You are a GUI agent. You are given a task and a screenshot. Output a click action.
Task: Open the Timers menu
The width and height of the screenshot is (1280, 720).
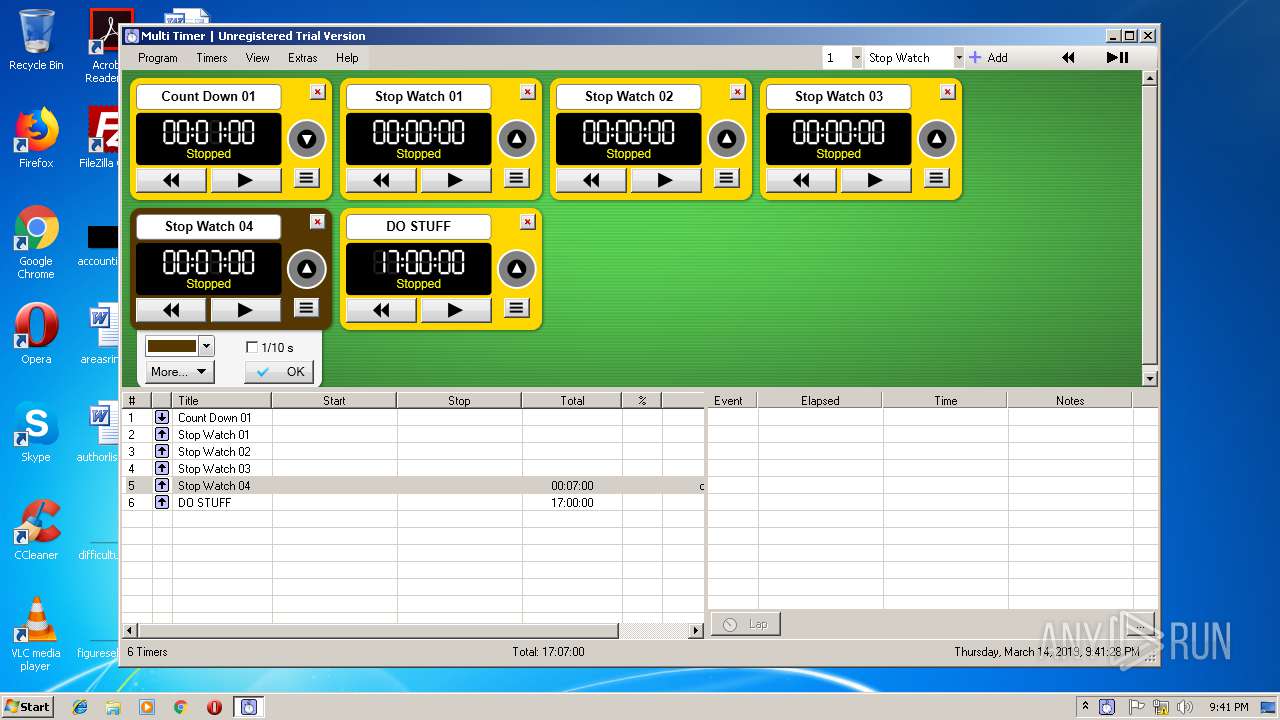(x=211, y=58)
